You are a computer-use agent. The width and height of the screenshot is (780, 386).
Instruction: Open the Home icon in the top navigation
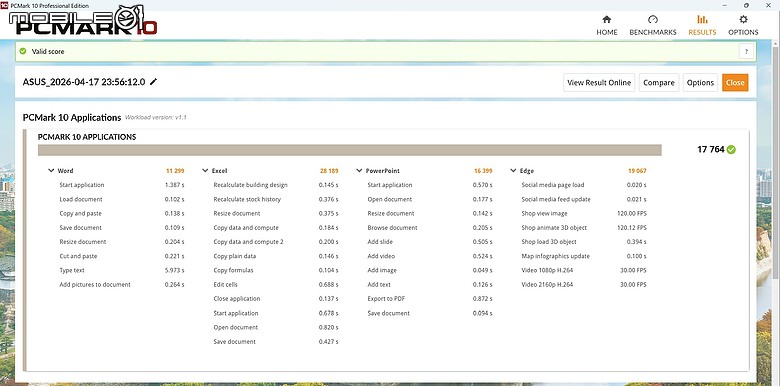(606, 19)
